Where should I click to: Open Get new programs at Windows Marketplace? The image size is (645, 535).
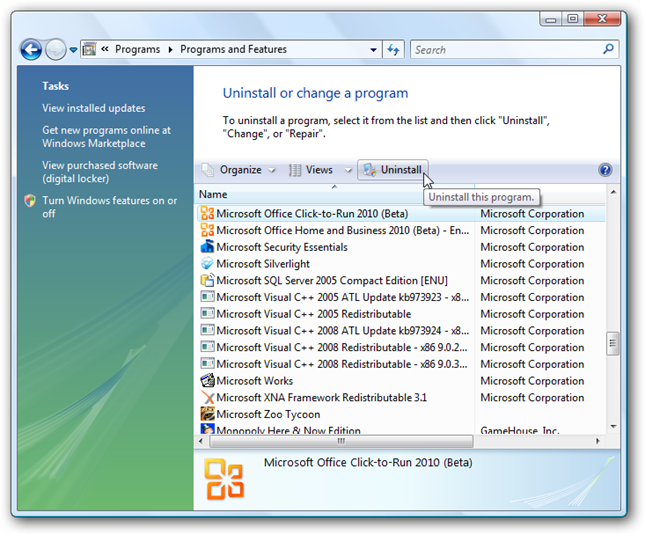pos(106,137)
